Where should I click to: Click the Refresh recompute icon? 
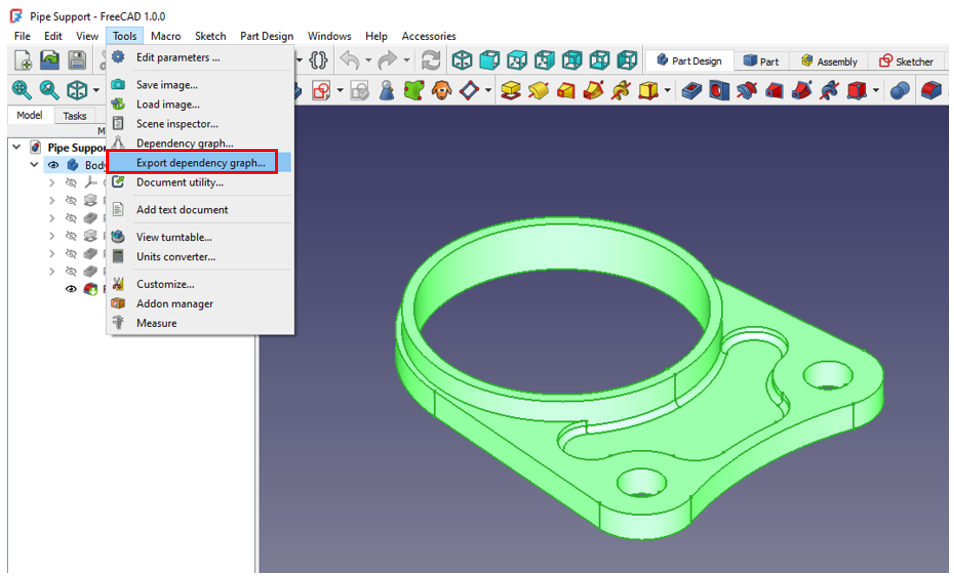coord(431,60)
